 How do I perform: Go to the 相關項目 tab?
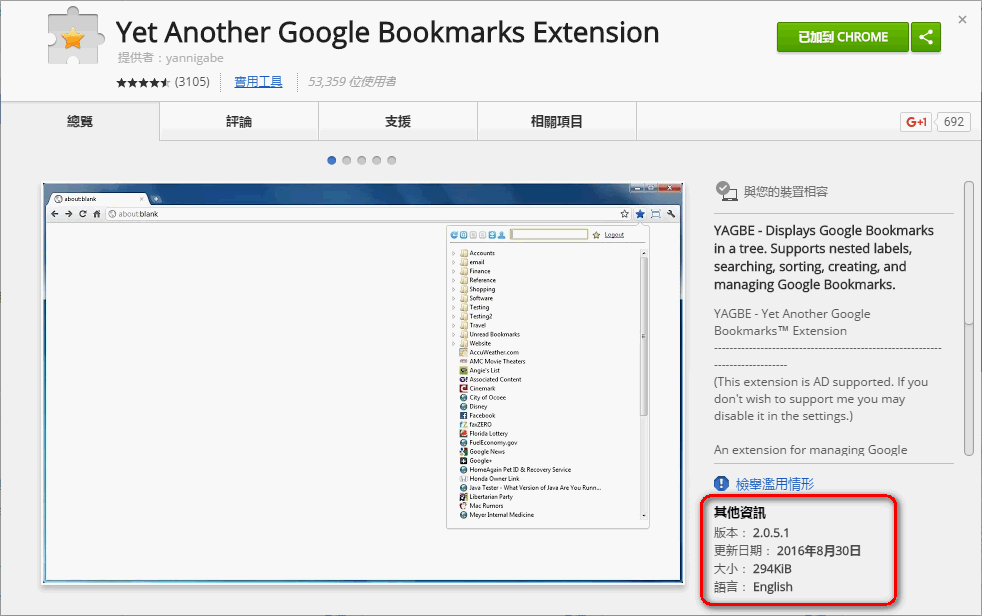(x=557, y=122)
